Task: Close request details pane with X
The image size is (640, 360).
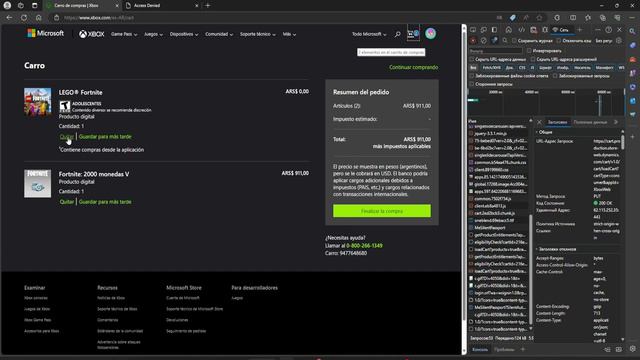Action: point(539,122)
